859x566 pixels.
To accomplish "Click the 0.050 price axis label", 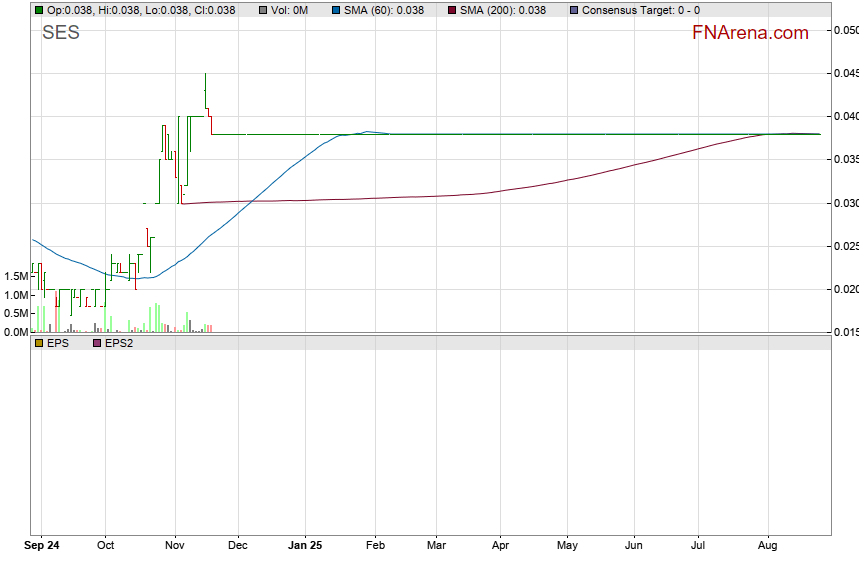I will [x=846, y=30].
